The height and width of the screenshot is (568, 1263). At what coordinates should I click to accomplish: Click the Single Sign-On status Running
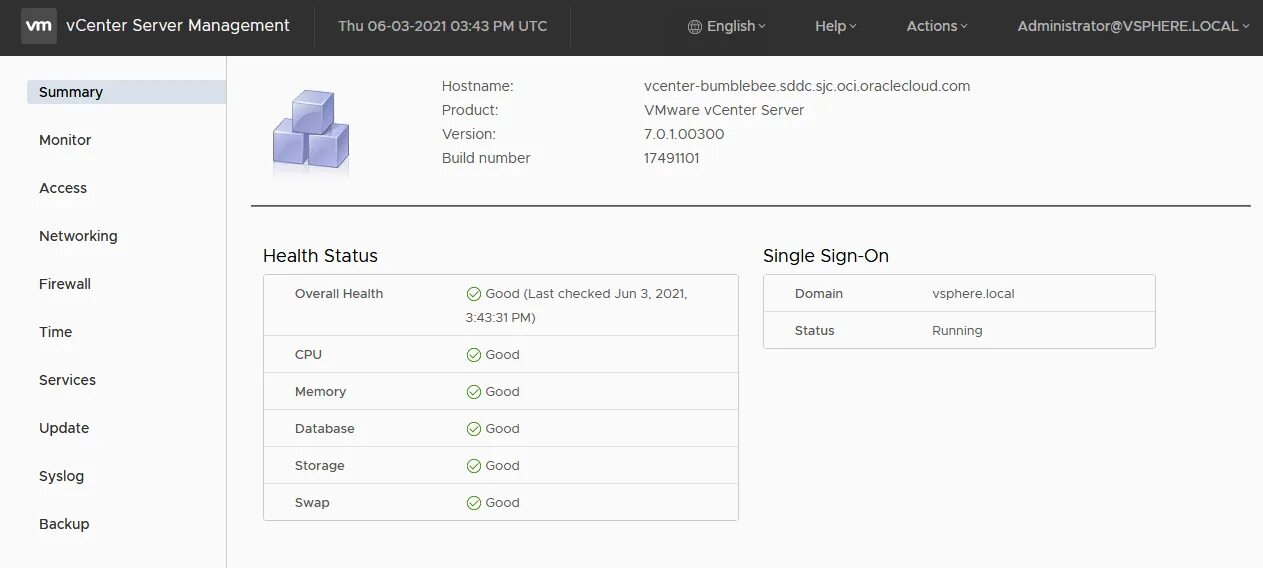[x=957, y=331]
